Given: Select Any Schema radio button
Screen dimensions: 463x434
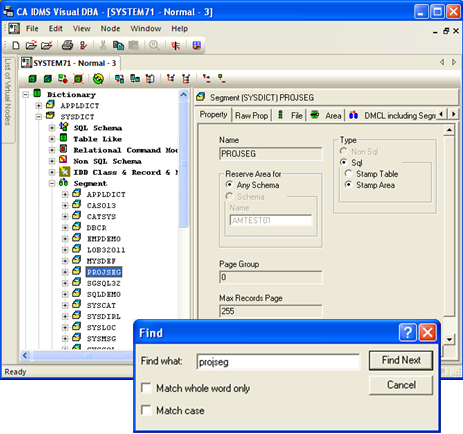Looking at the screenshot, I should click(229, 185).
